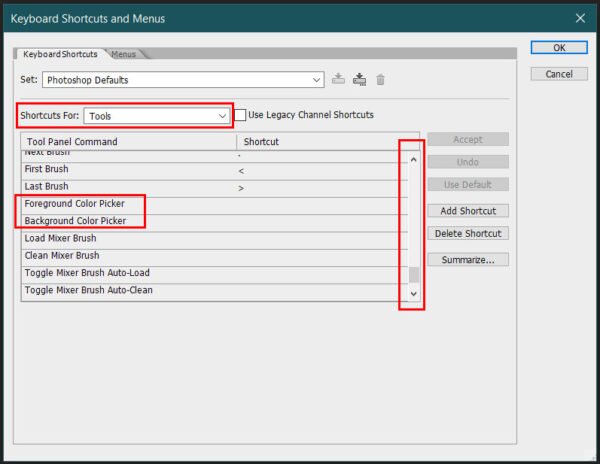Select the Load Mixer Brush command row
The height and width of the screenshot is (464, 600).
coord(214,238)
